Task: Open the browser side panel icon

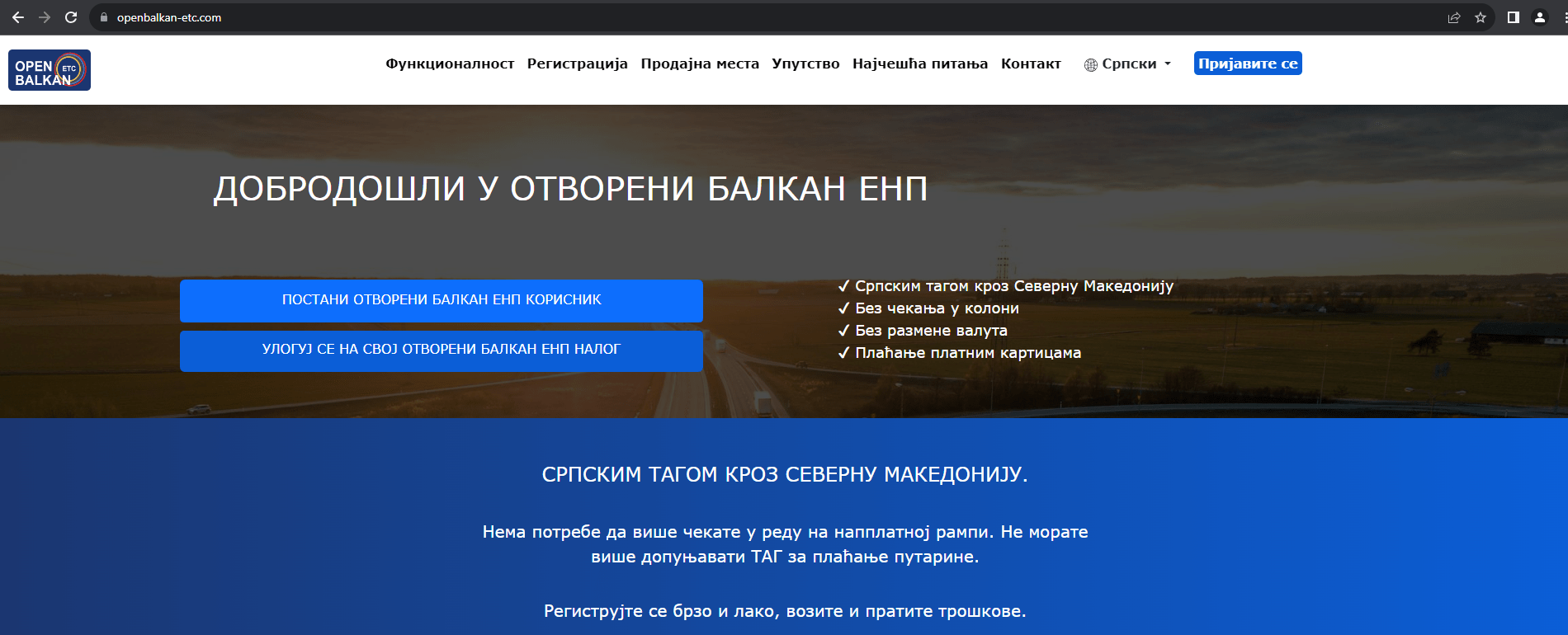Action: [1514, 17]
